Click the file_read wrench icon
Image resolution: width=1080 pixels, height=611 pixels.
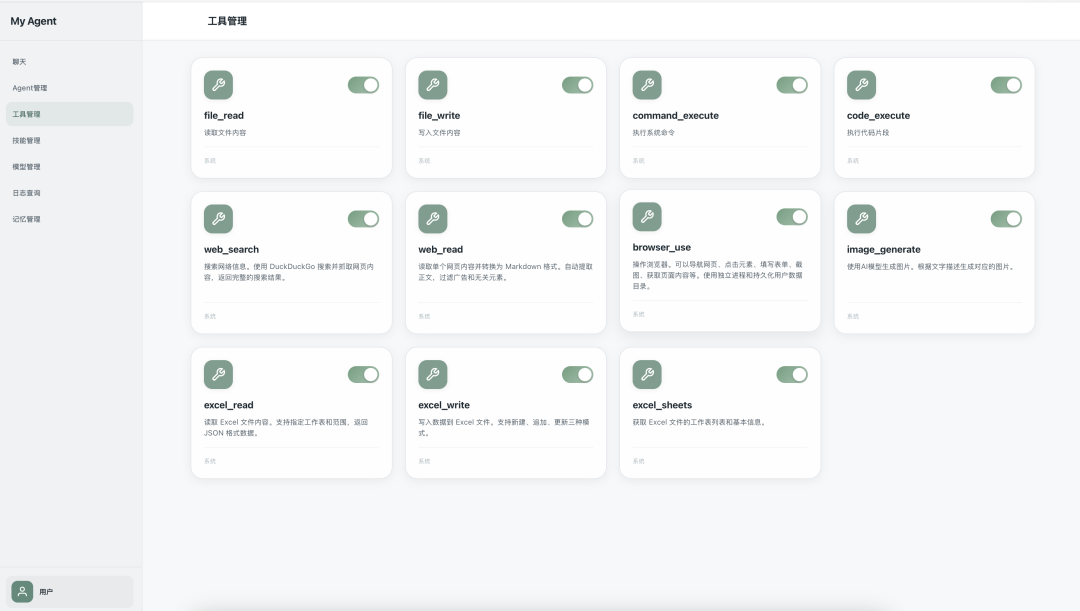point(218,85)
